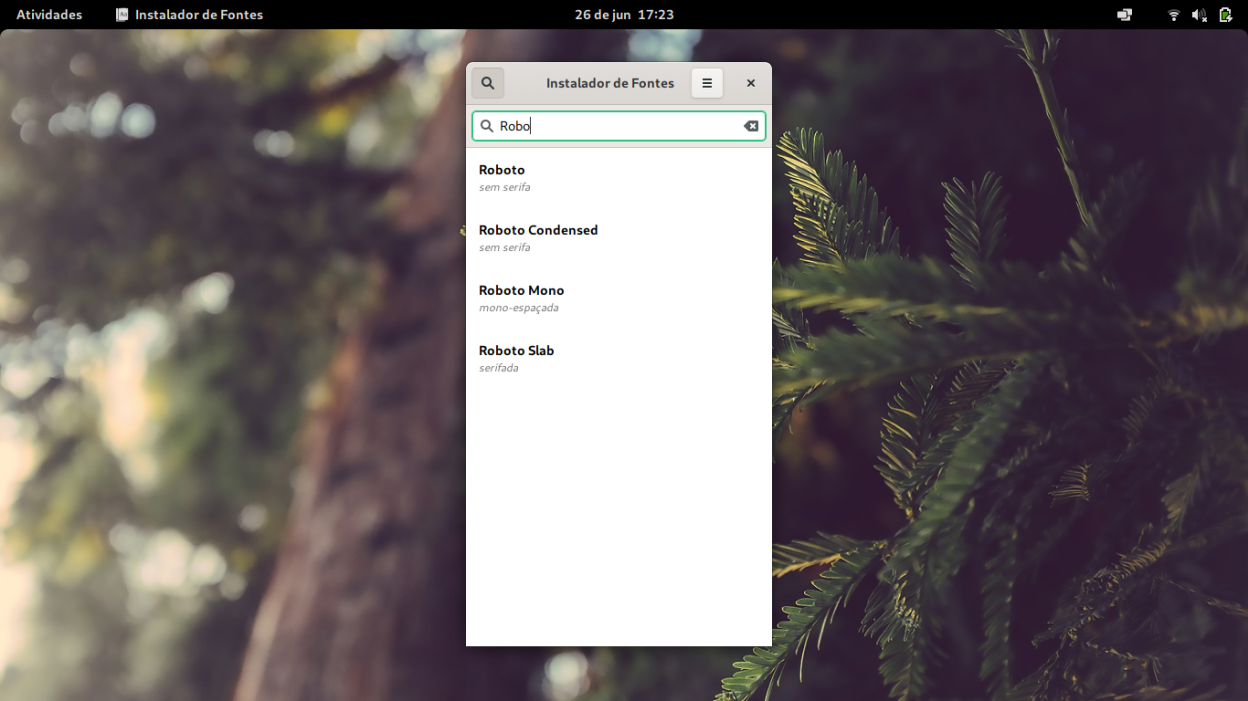Image resolution: width=1248 pixels, height=701 pixels.
Task: Choose the Roboto Mono font
Action: coord(618,298)
